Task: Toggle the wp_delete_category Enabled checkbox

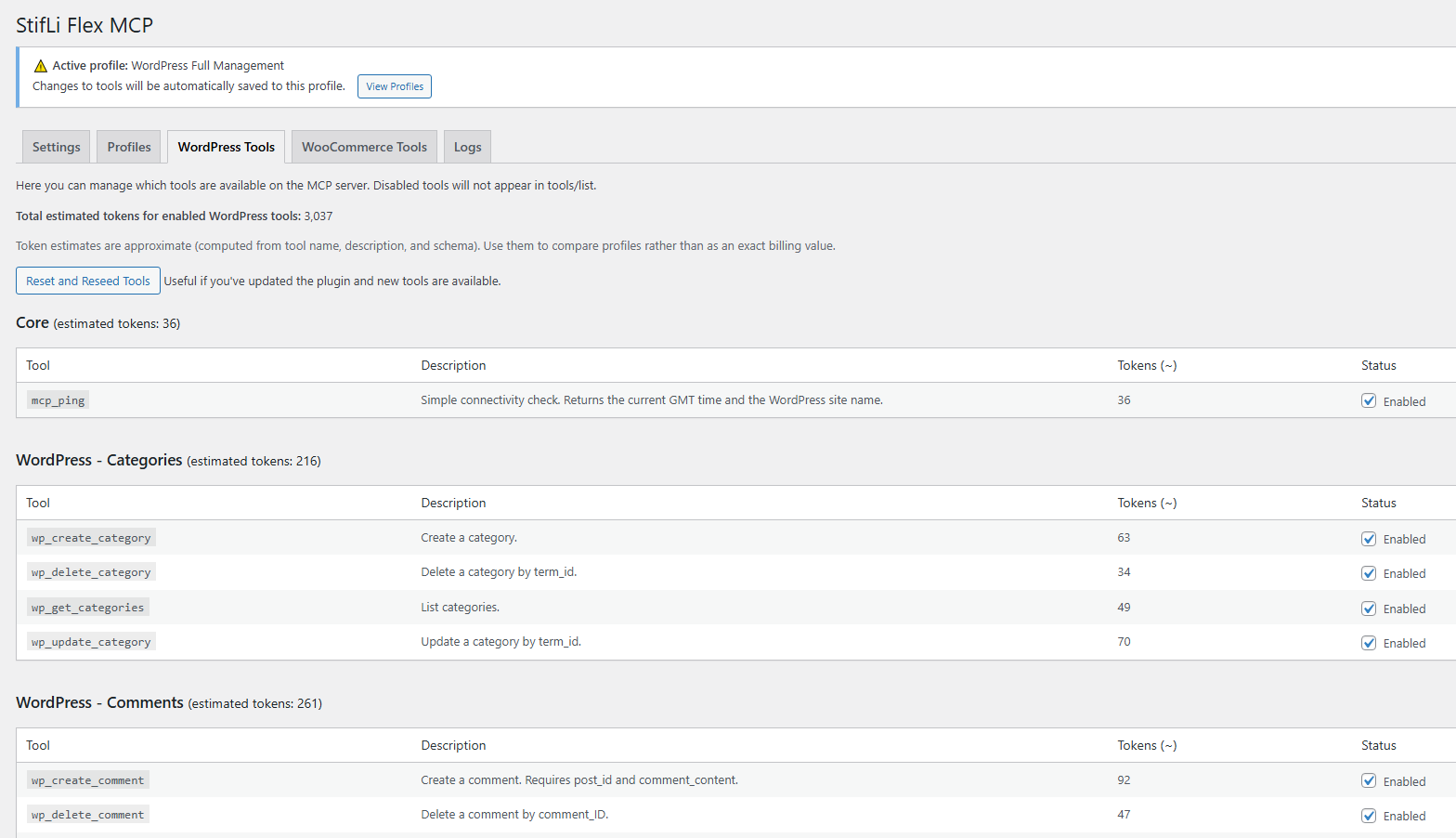Action: click(x=1368, y=573)
